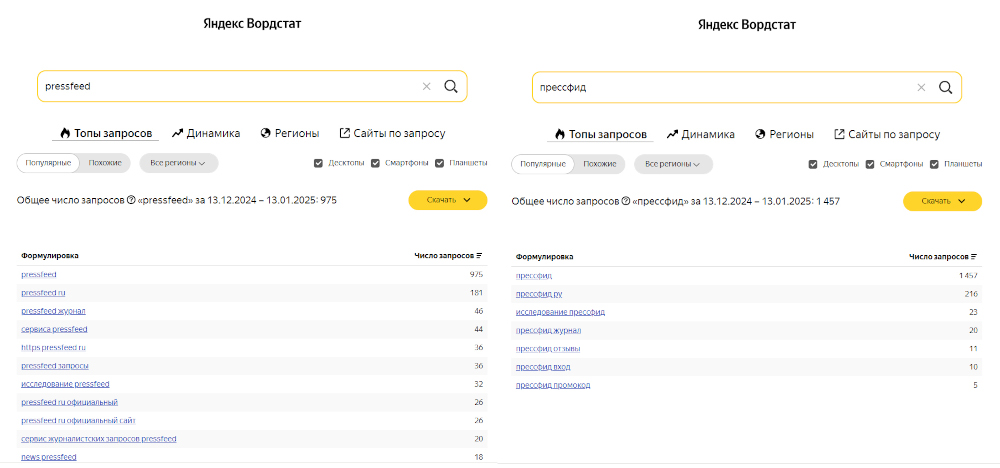Open сервис журналистских запросов pressfeed link
The image size is (1000, 468).
click(99, 439)
